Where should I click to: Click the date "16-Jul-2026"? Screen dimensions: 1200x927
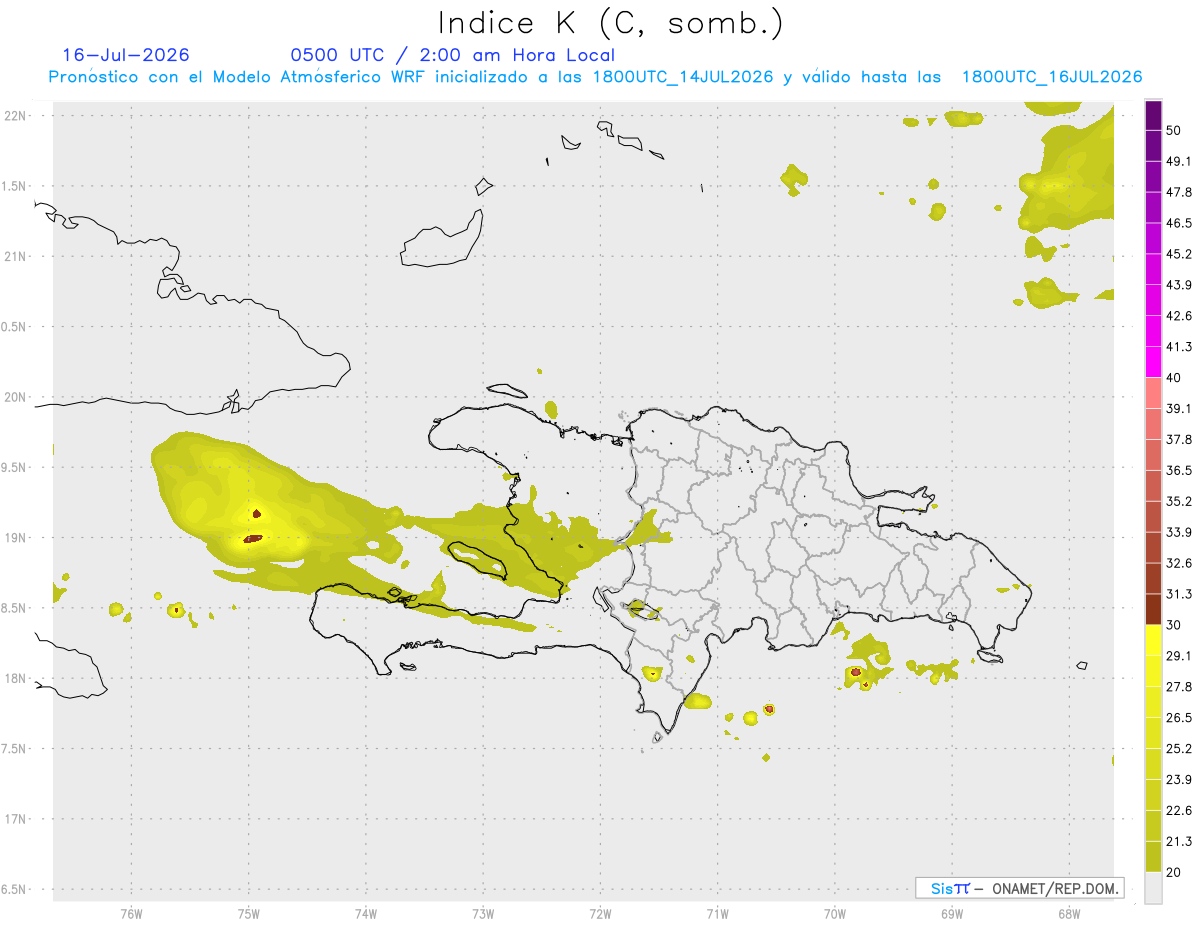(126, 55)
